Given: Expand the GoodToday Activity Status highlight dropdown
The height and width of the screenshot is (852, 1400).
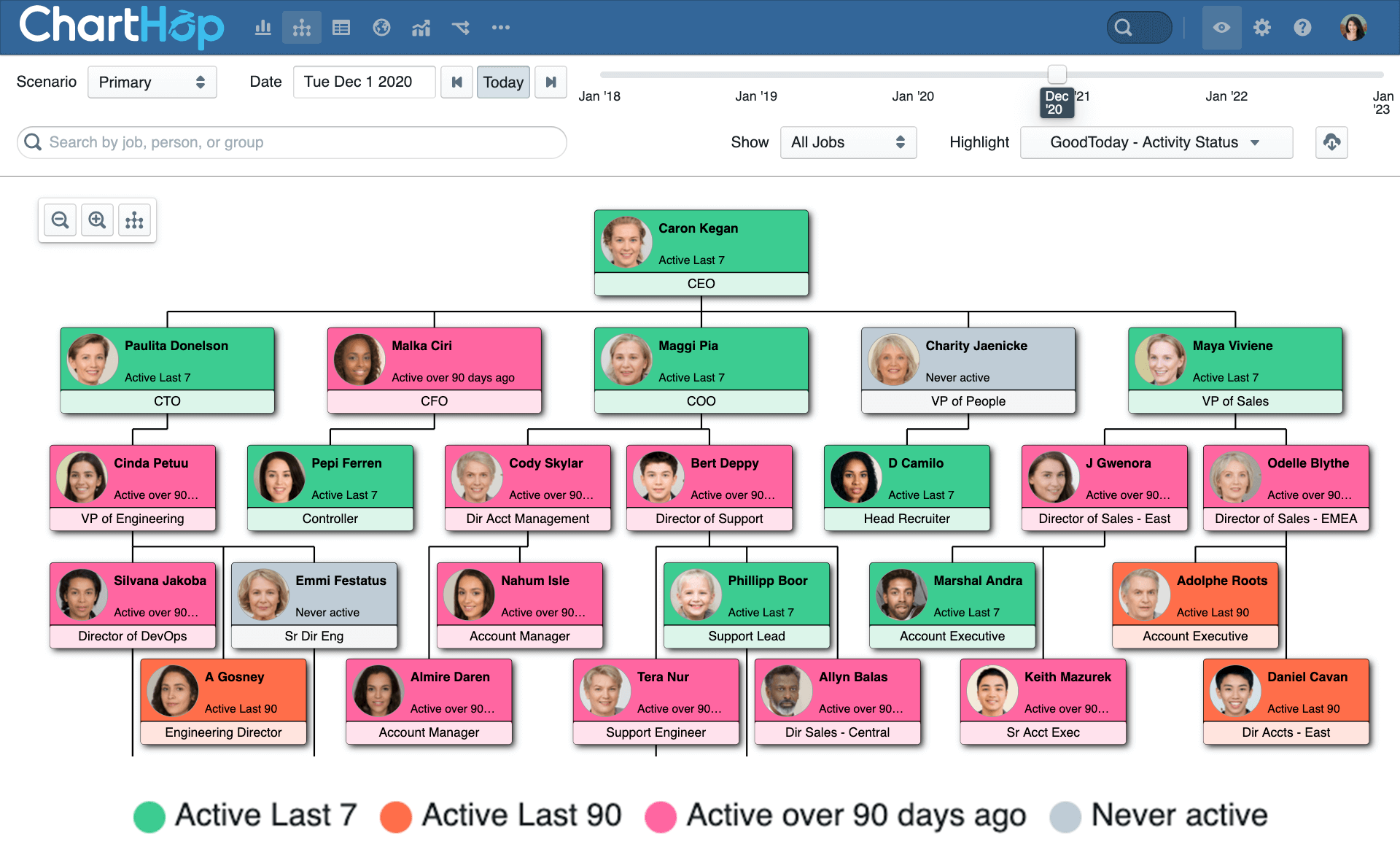Looking at the screenshot, I should point(1156,142).
